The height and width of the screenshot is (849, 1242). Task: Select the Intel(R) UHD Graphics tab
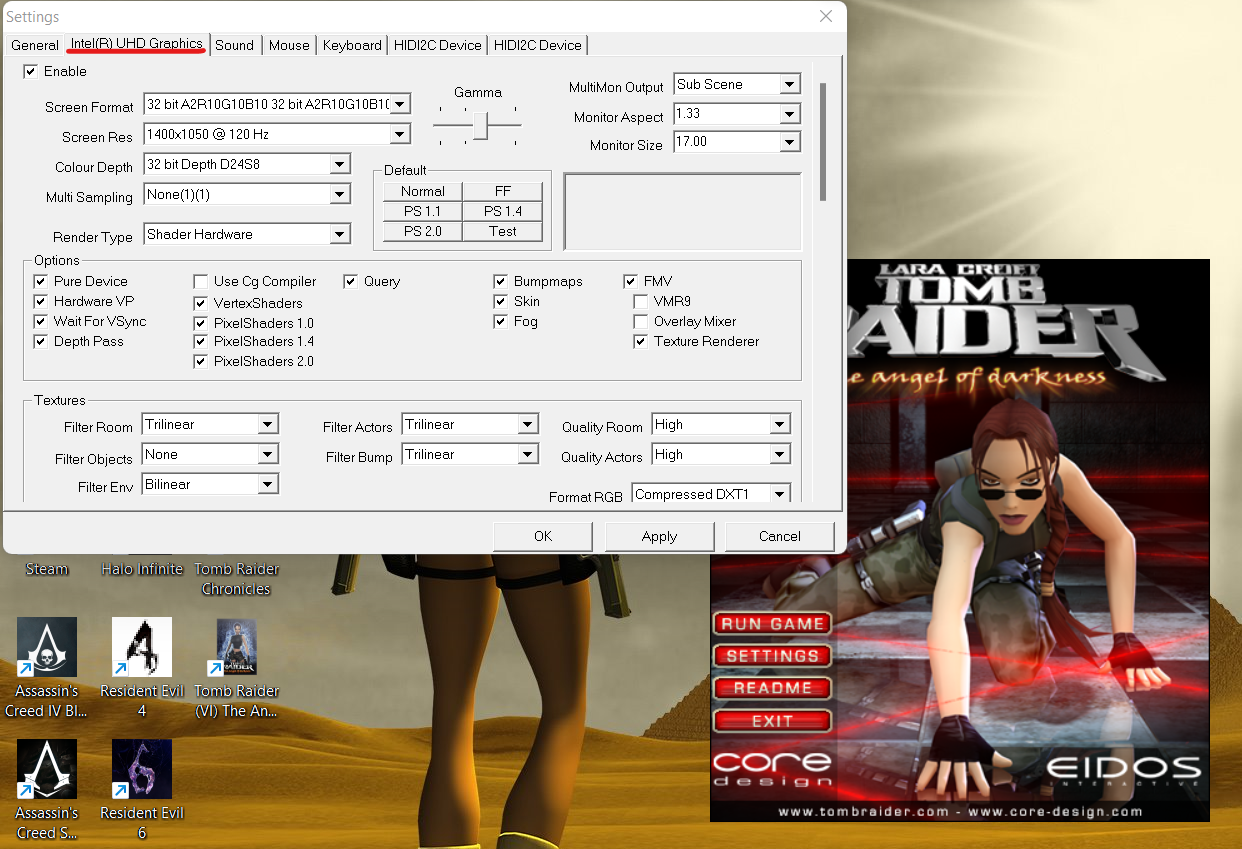coord(137,44)
